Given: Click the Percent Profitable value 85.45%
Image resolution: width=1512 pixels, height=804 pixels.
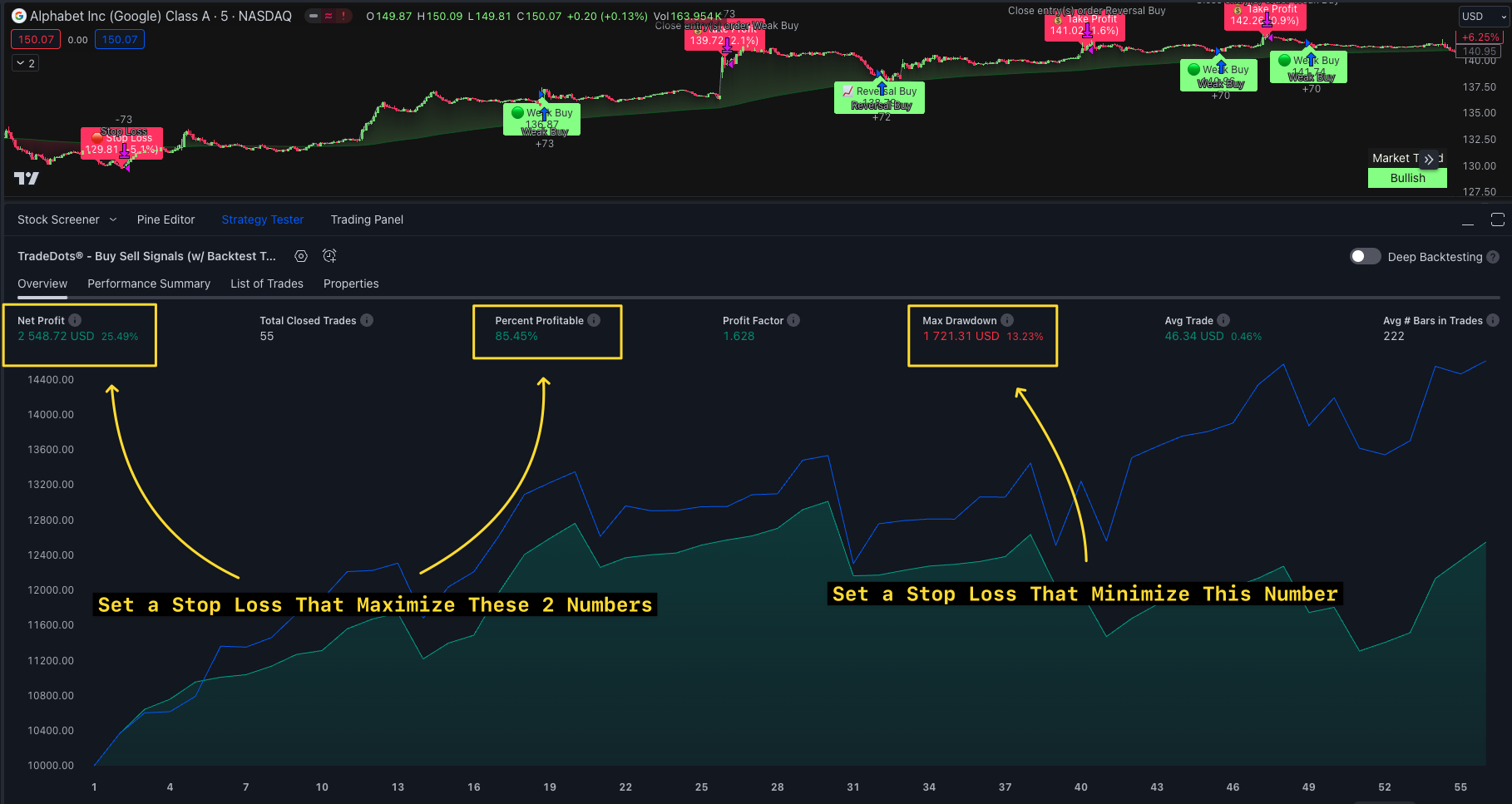Looking at the screenshot, I should coord(516,336).
